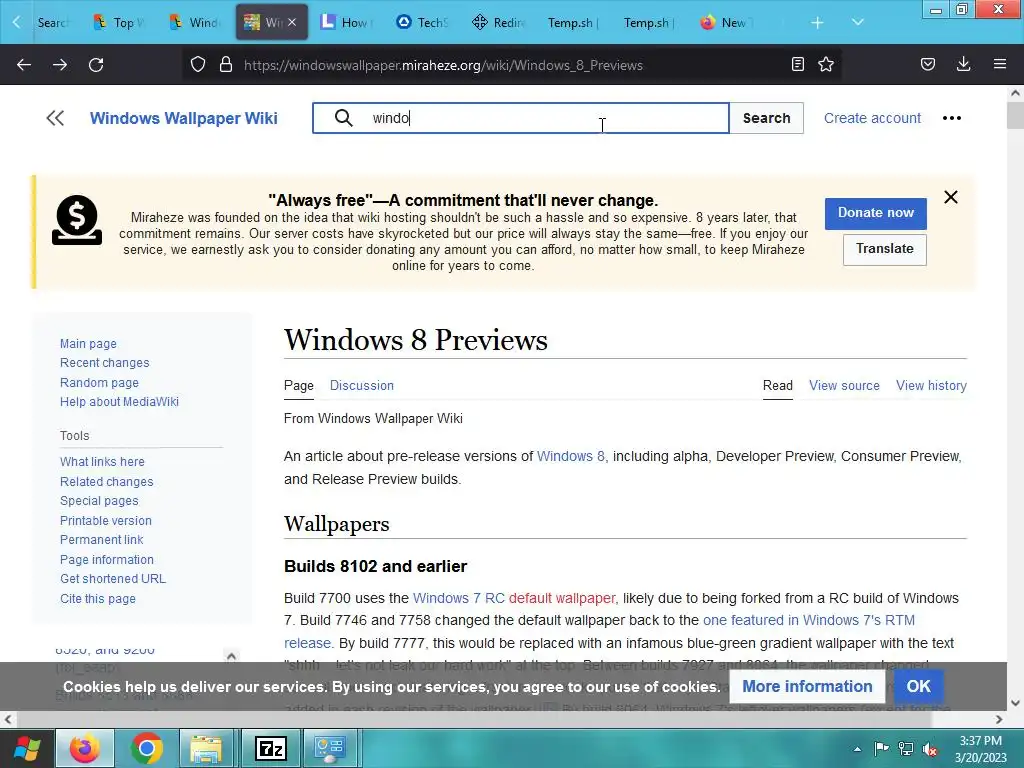1024x768 pixels.
Task: Click Get shortened URL link
Action: coord(113,579)
